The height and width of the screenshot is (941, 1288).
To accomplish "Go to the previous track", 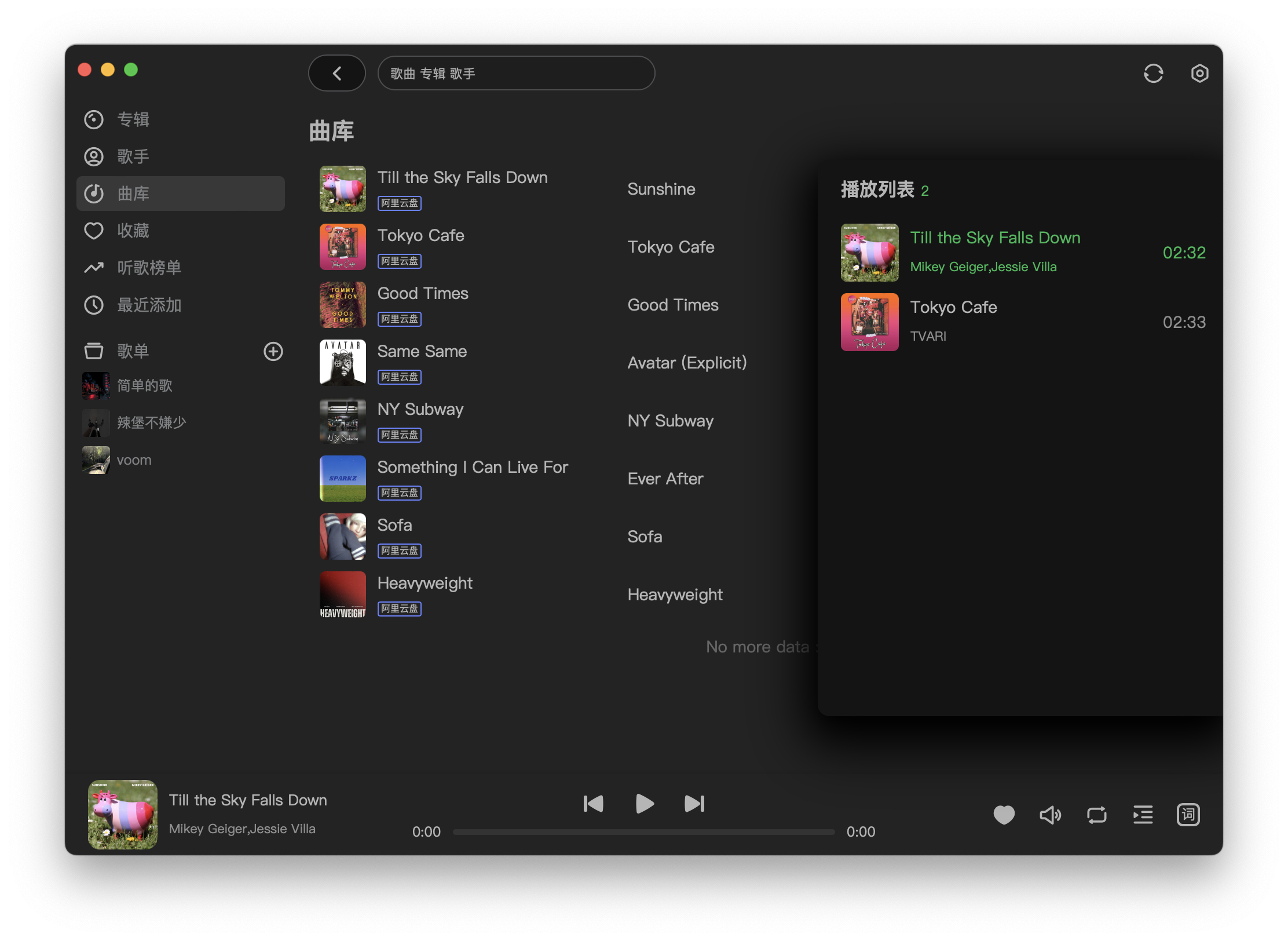I will tap(594, 804).
